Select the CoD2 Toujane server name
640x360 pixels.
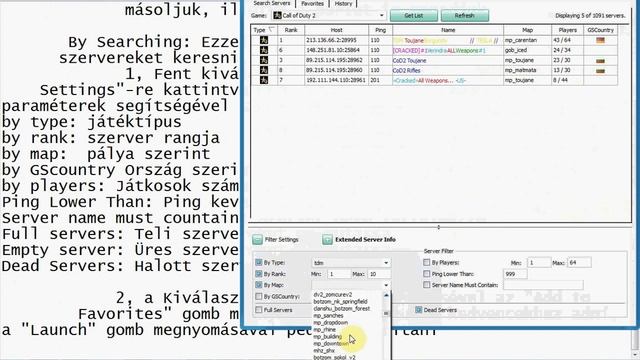coord(409,60)
